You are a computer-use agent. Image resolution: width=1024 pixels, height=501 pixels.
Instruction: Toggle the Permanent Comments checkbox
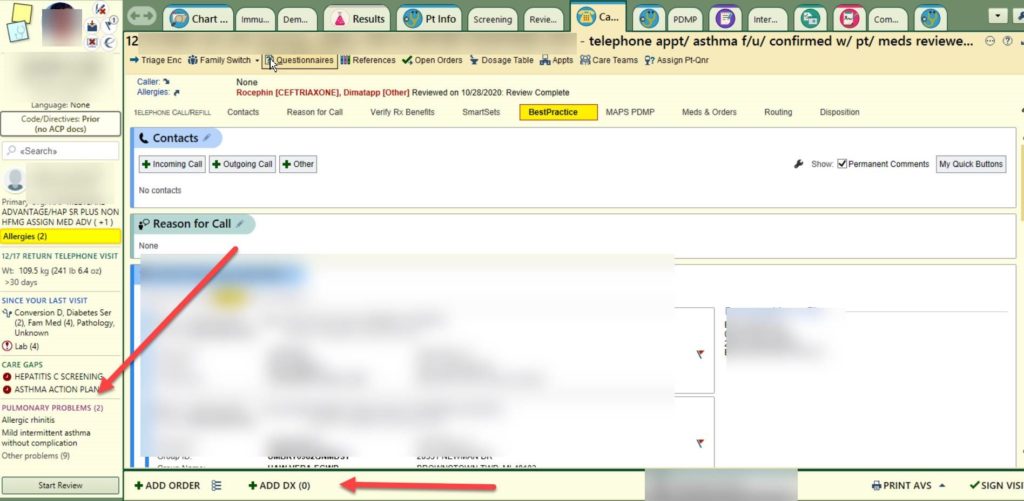[842, 164]
